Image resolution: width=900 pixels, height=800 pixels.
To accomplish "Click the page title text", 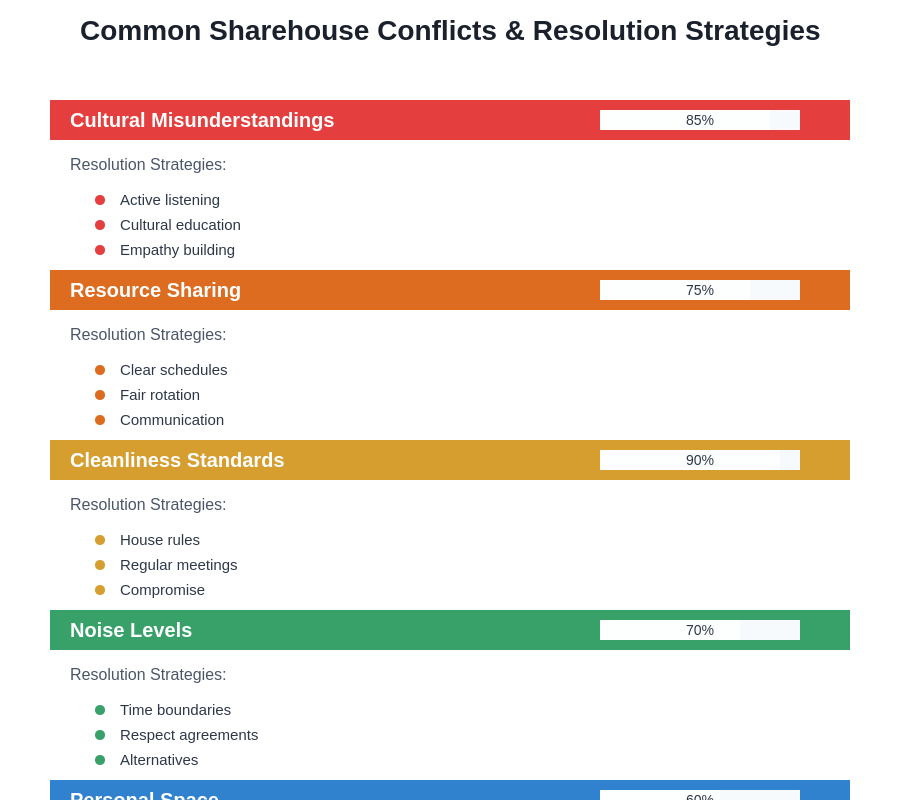I will point(450,31).
